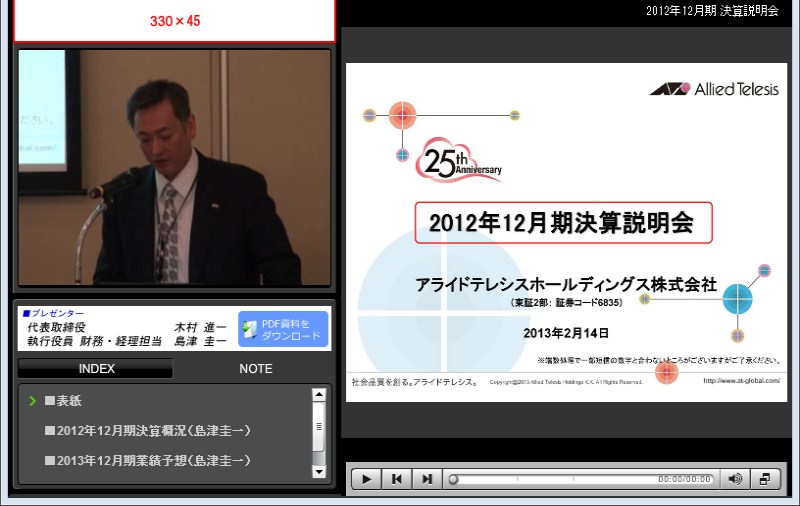Click the www.at-global.com URL on slide

point(741,381)
